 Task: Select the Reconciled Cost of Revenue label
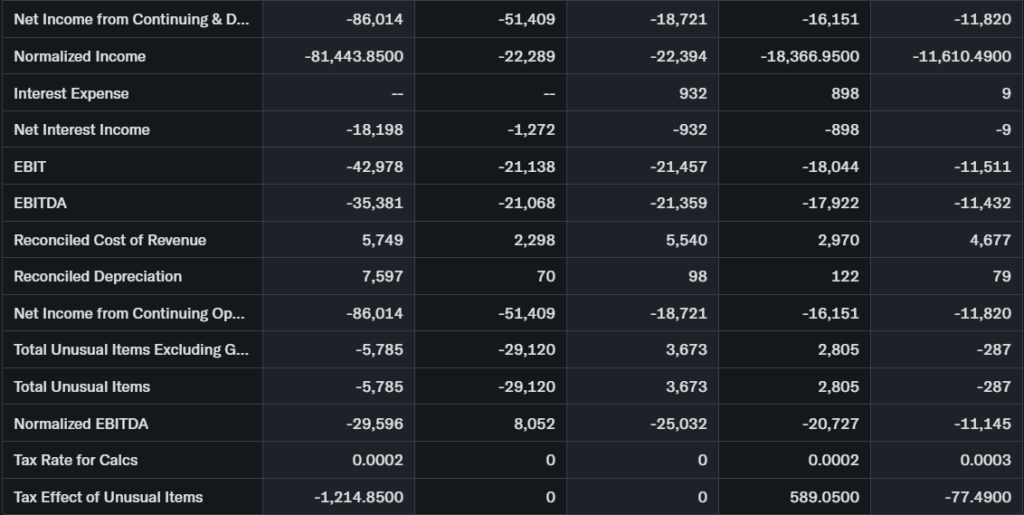[110, 240]
